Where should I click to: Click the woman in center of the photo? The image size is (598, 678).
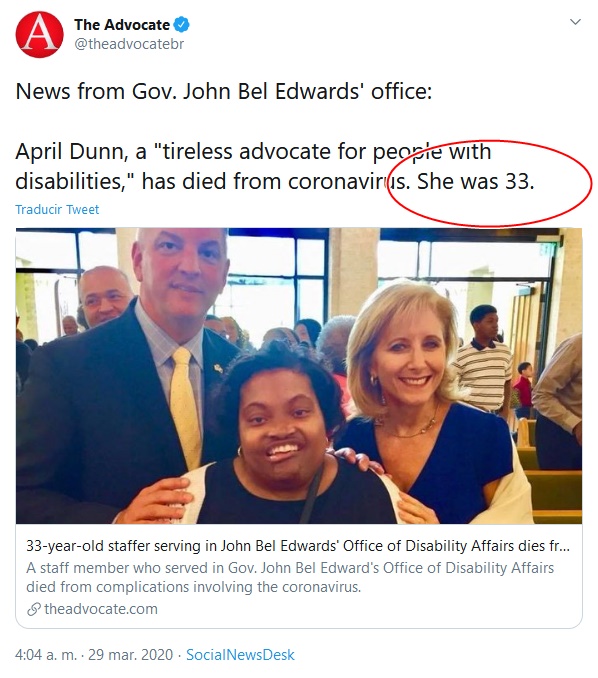[x=281, y=437]
